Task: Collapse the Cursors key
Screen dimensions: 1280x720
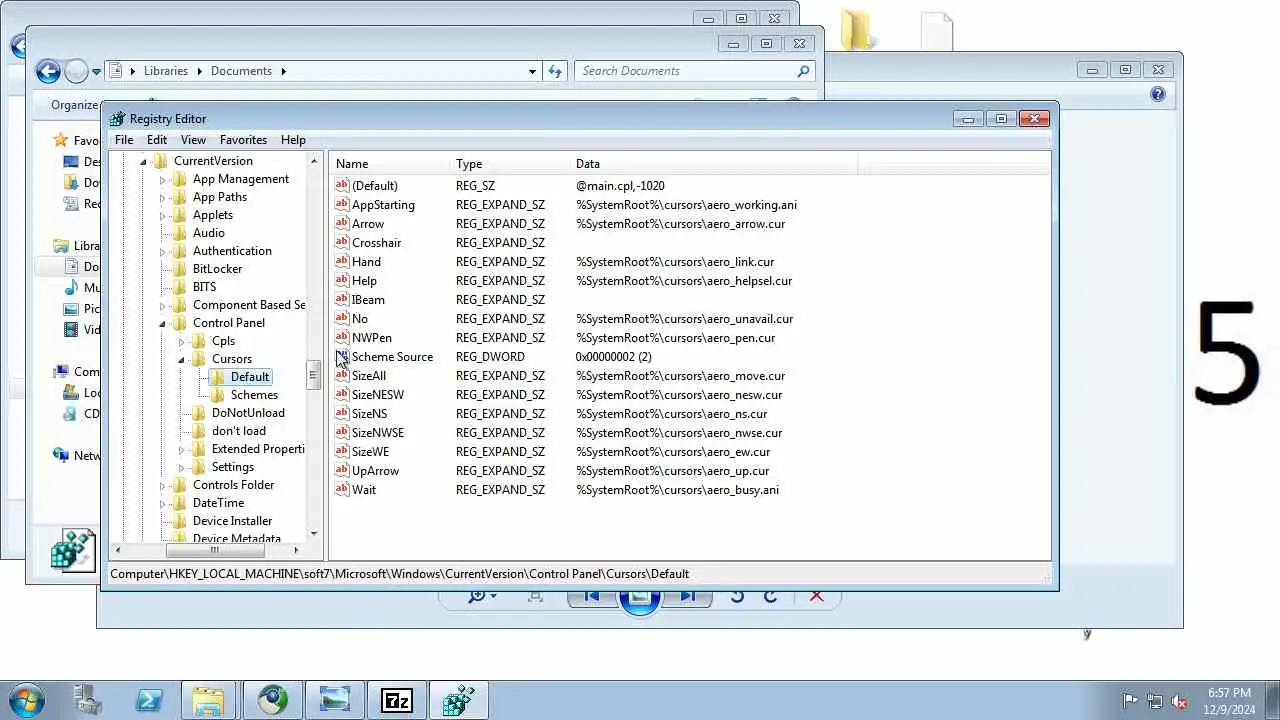Action: (181, 360)
